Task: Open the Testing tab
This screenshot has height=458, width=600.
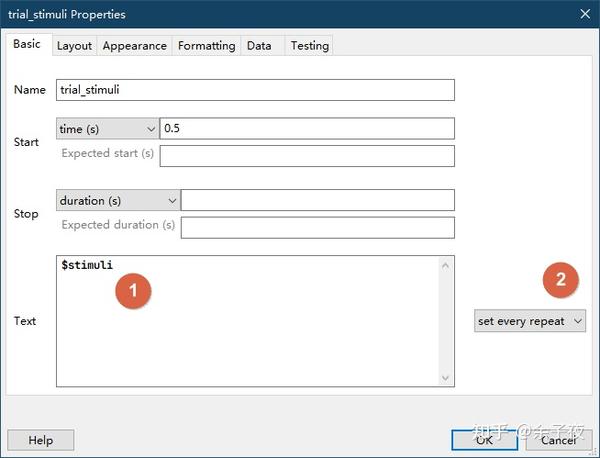Action: (309, 46)
